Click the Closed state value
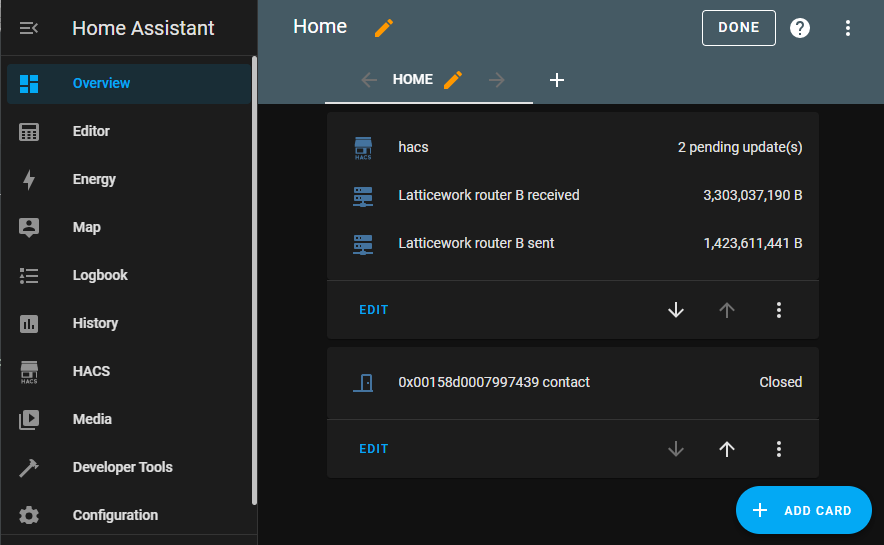 tap(780, 382)
